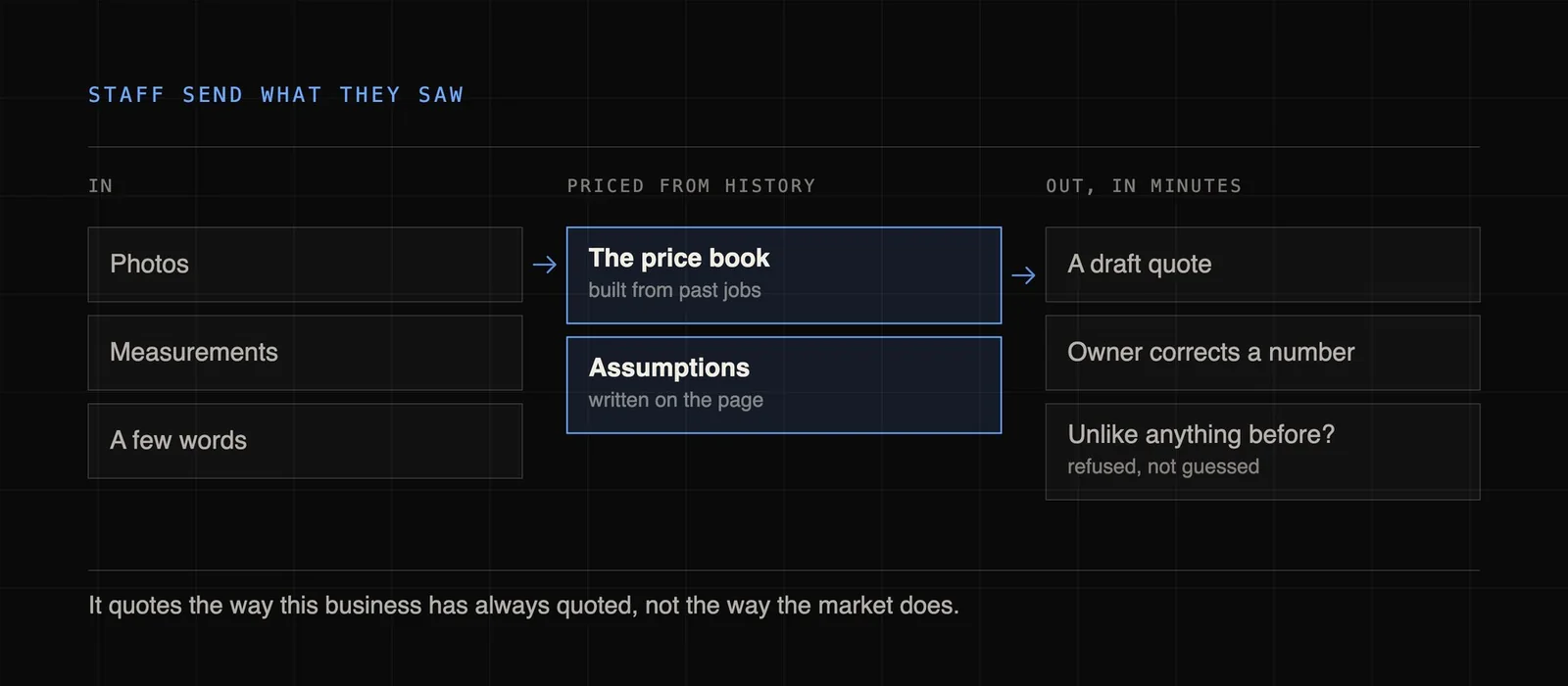The height and width of the screenshot is (686, 1568).
Task: Click the A draft quote box
Action: pos(1262,265)
